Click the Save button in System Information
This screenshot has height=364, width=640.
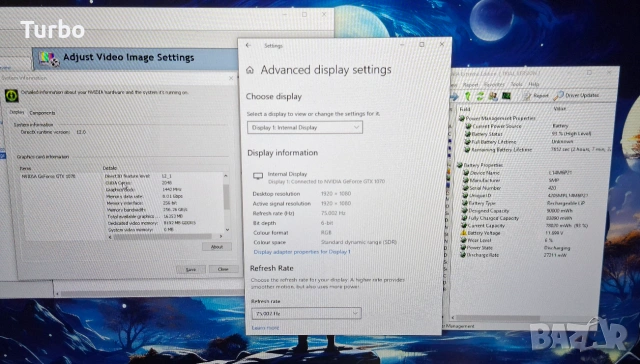191,269
